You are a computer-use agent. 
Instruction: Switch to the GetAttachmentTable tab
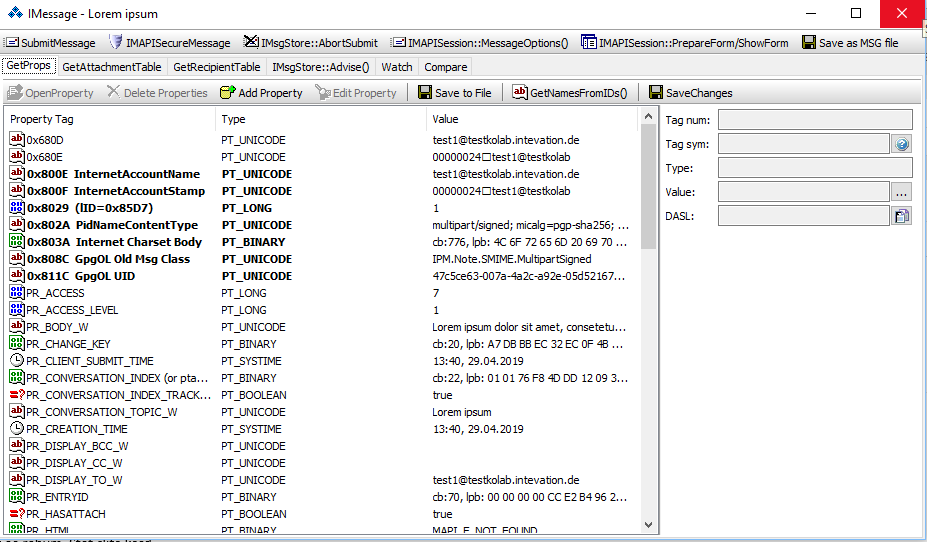[111, 67]
